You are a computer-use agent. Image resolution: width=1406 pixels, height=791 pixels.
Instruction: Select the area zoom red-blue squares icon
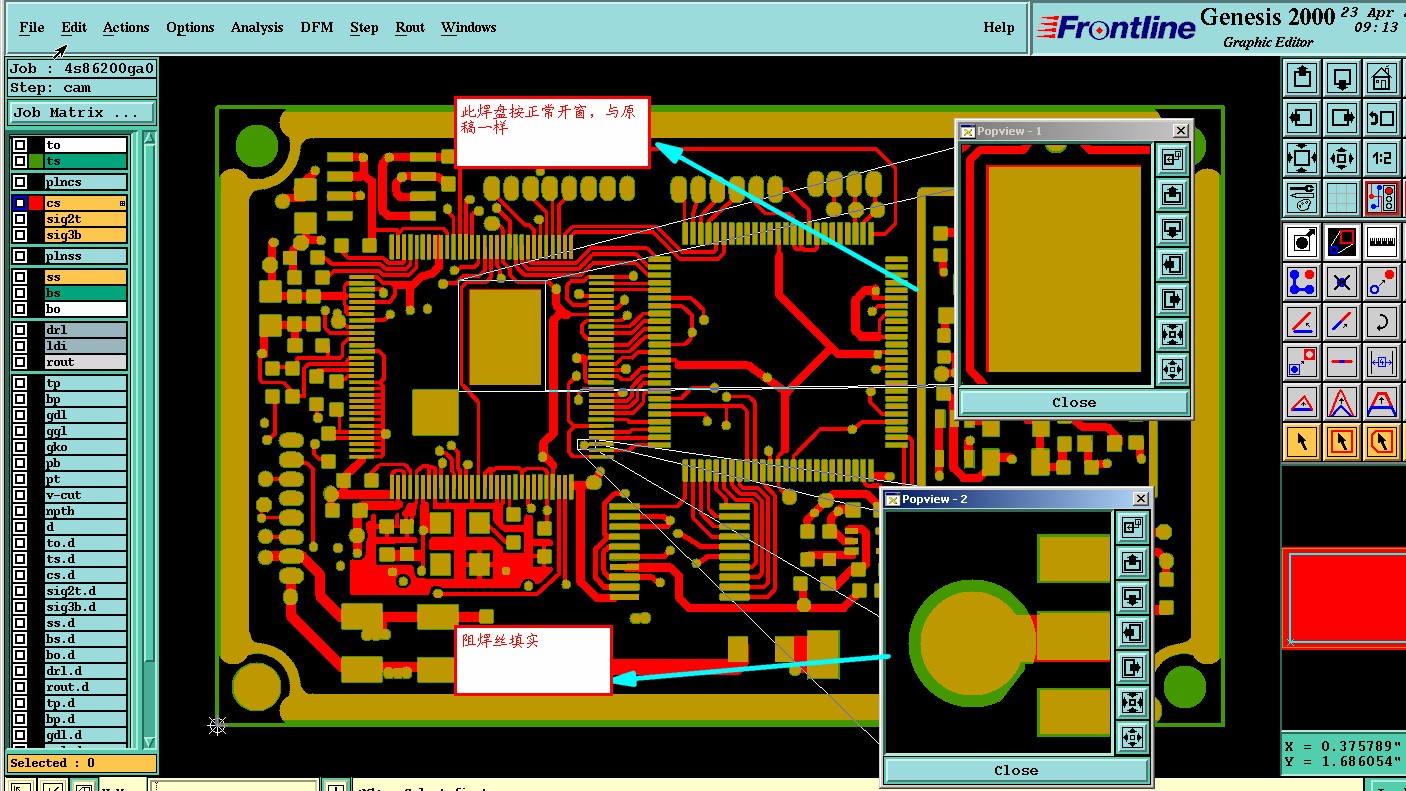(1341, 241)
